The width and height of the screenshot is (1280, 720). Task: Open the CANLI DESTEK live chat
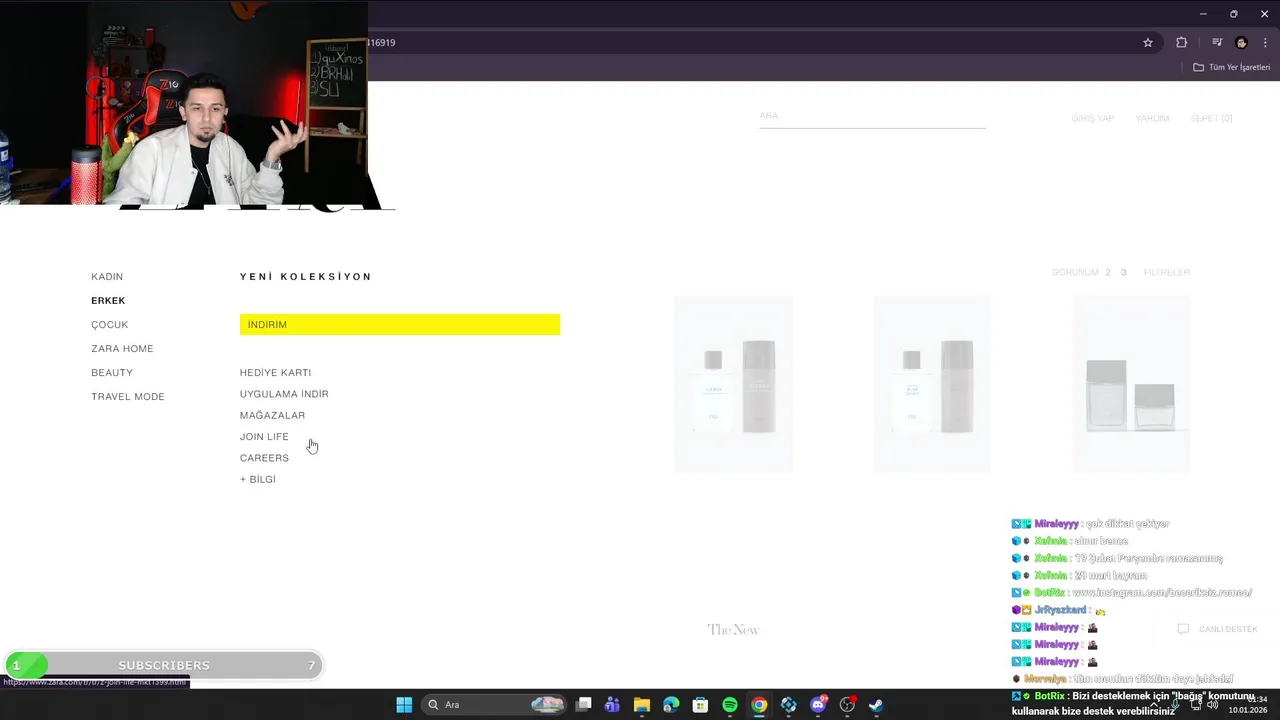[x=1218, y=629]
